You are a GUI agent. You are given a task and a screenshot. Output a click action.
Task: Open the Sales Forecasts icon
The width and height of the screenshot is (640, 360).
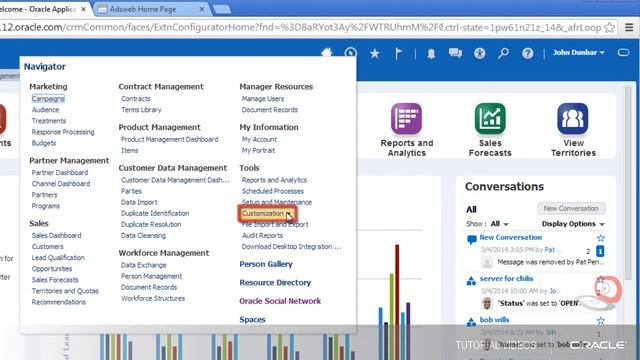tap(490, 118)
